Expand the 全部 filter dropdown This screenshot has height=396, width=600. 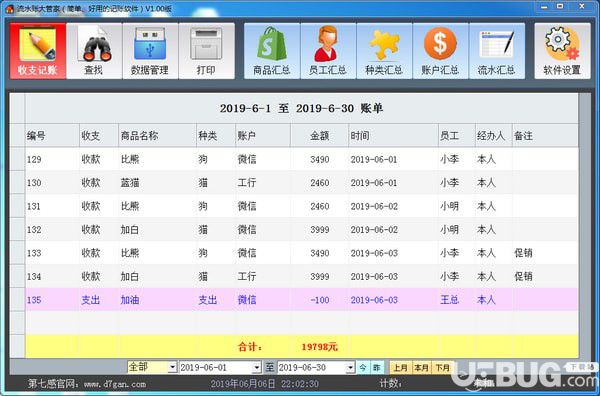tap(173, 368)
